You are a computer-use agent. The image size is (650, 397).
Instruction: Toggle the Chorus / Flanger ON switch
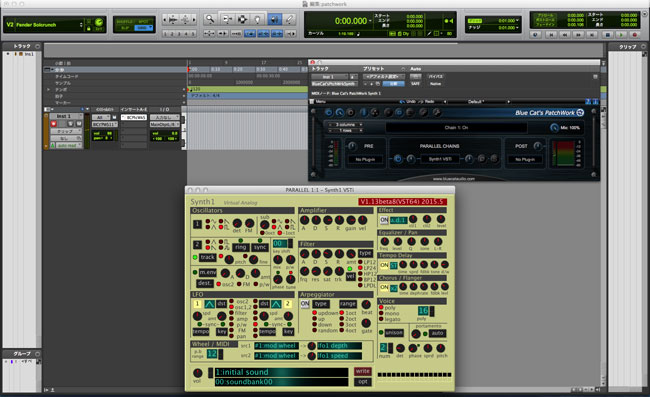[x=384, y=287]
